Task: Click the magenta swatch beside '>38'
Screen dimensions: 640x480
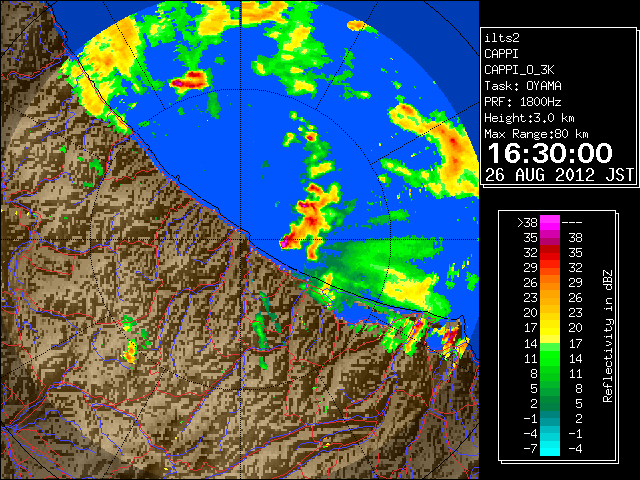Action: click(550, 223)
